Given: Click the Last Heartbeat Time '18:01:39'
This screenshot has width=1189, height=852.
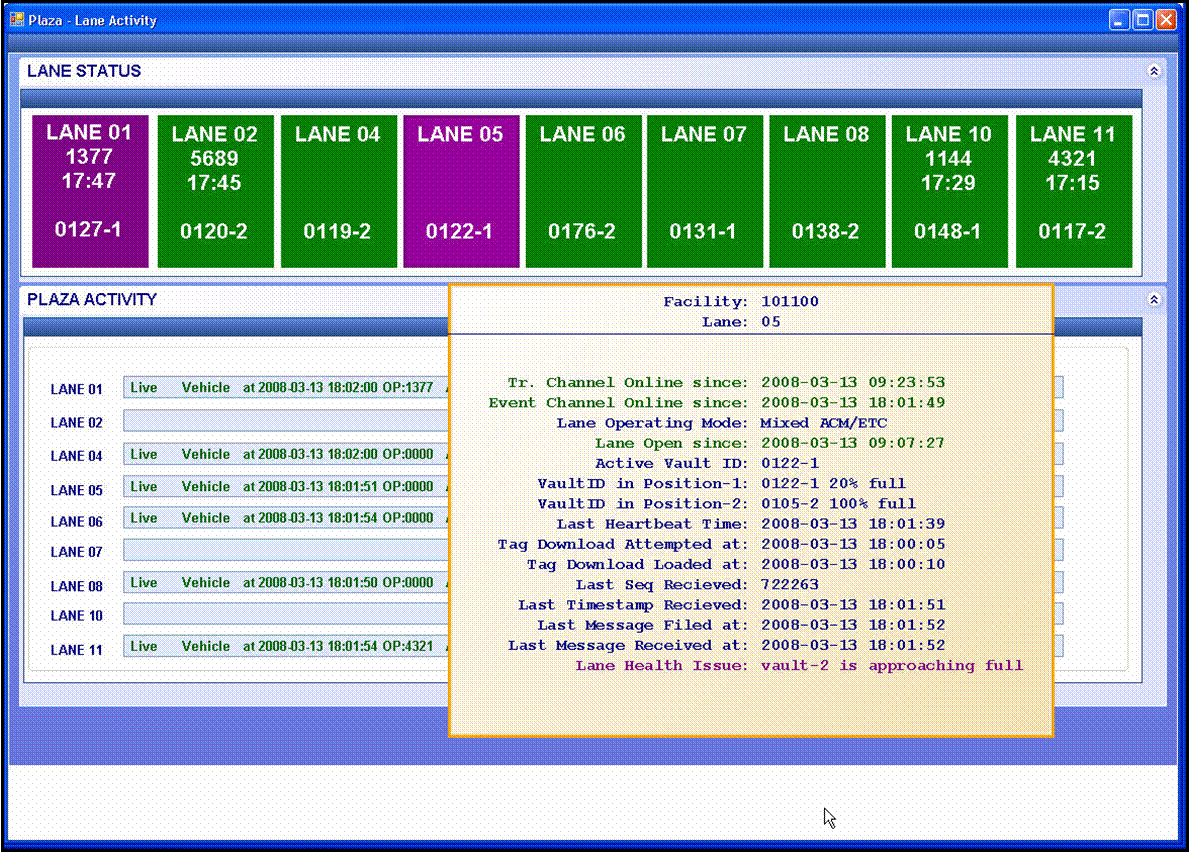Looking at the screenshot, I should (x=907, y=524).
